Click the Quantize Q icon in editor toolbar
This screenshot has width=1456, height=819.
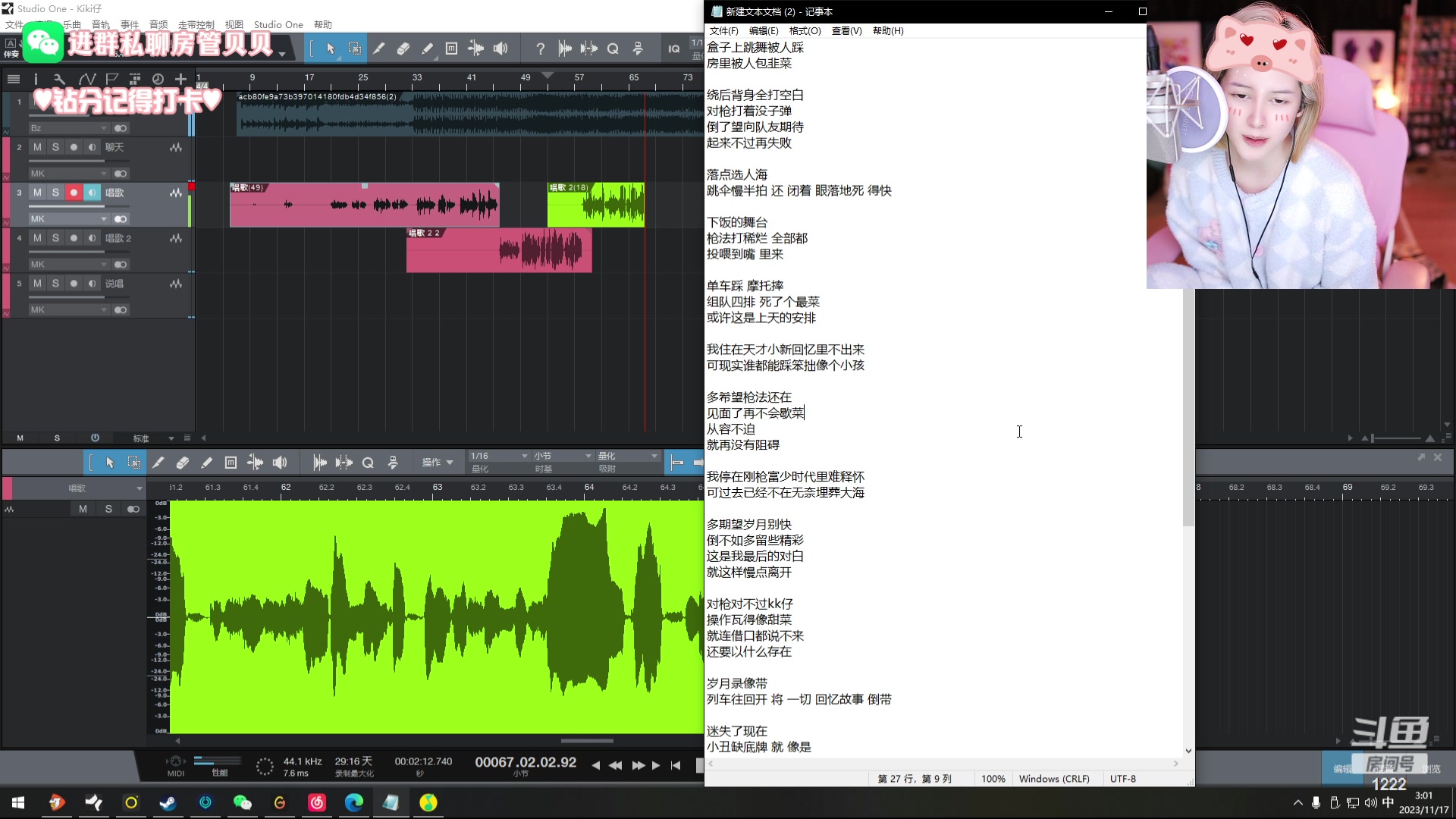[x=368, y=463]
